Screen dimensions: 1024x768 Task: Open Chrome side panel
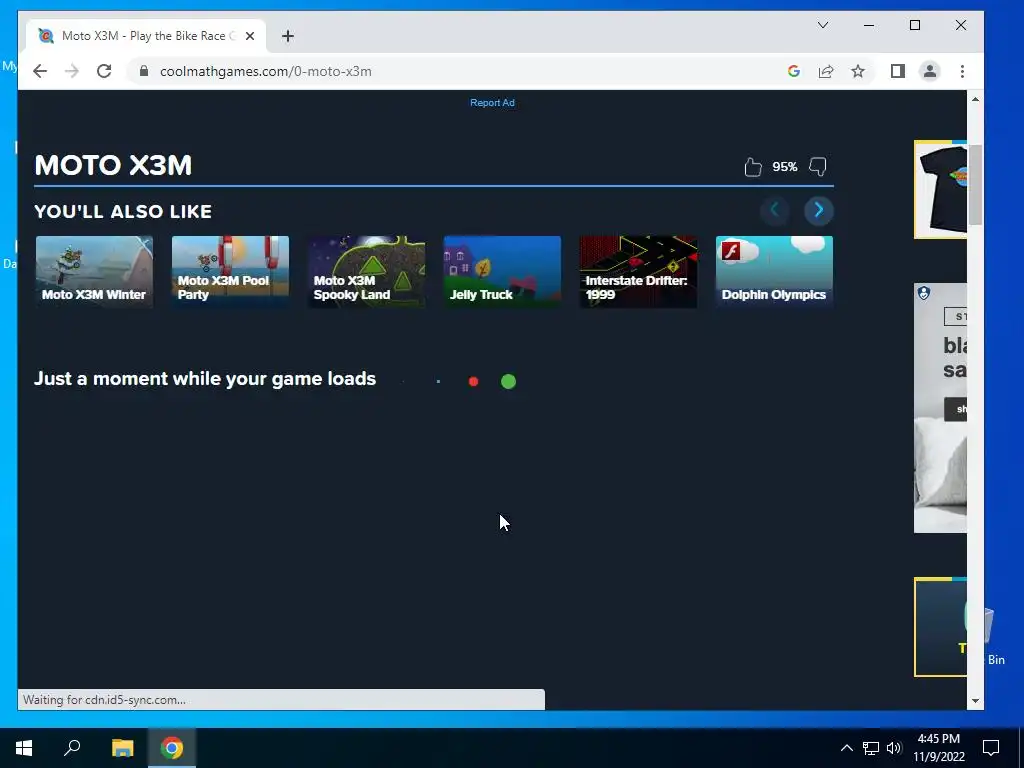(x=897, y=71)
